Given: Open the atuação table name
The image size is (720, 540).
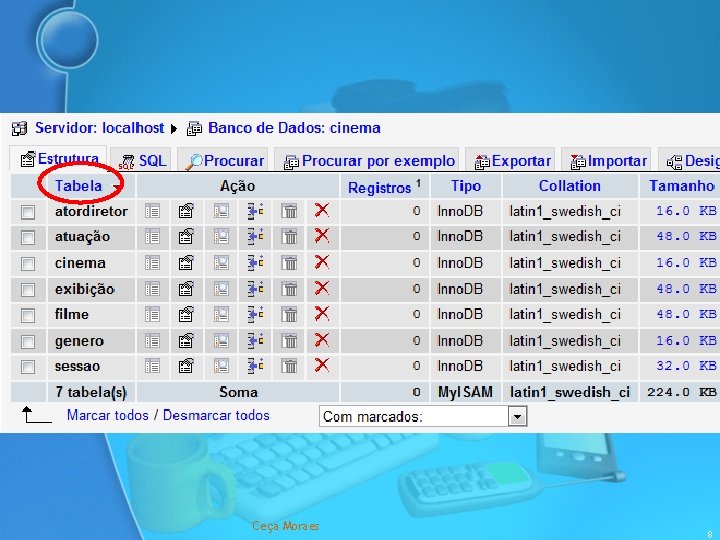Looking at the screenshot, I should (83, 237).
